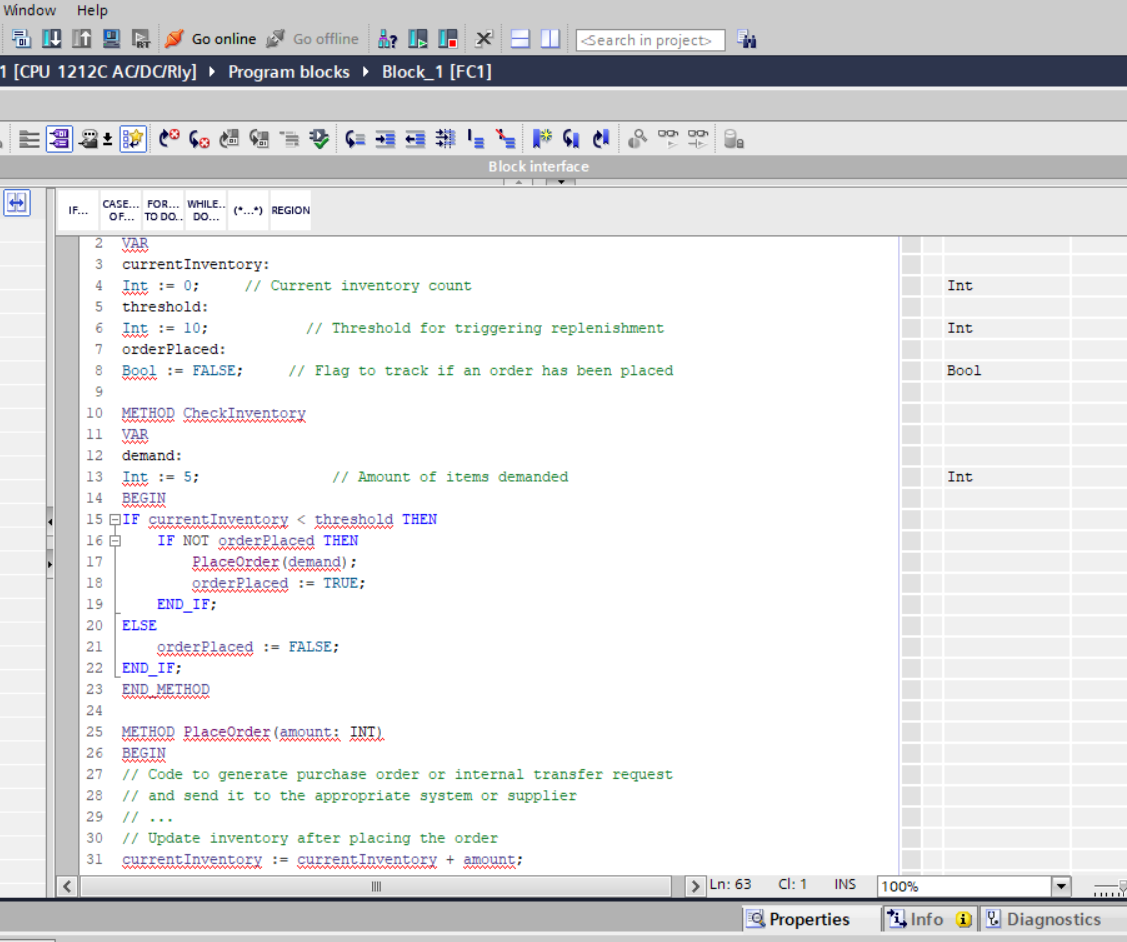Click the first lines icon in editor toolbar
Image resolution: width=1127 pixels, height=942 pixels.
pos(29,139)
